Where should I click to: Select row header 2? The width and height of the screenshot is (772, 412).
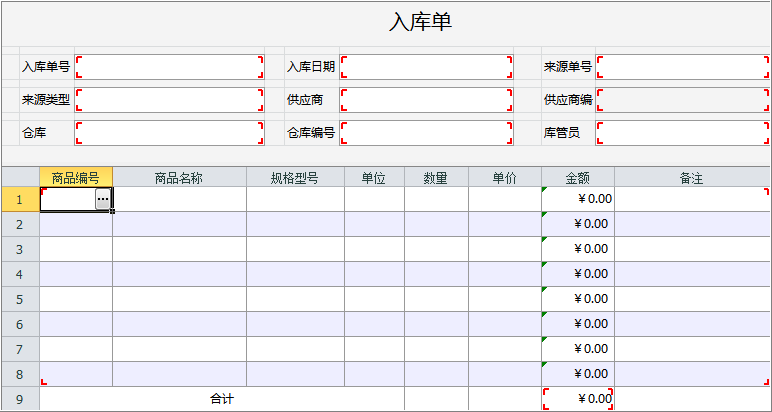coord(20,224)
